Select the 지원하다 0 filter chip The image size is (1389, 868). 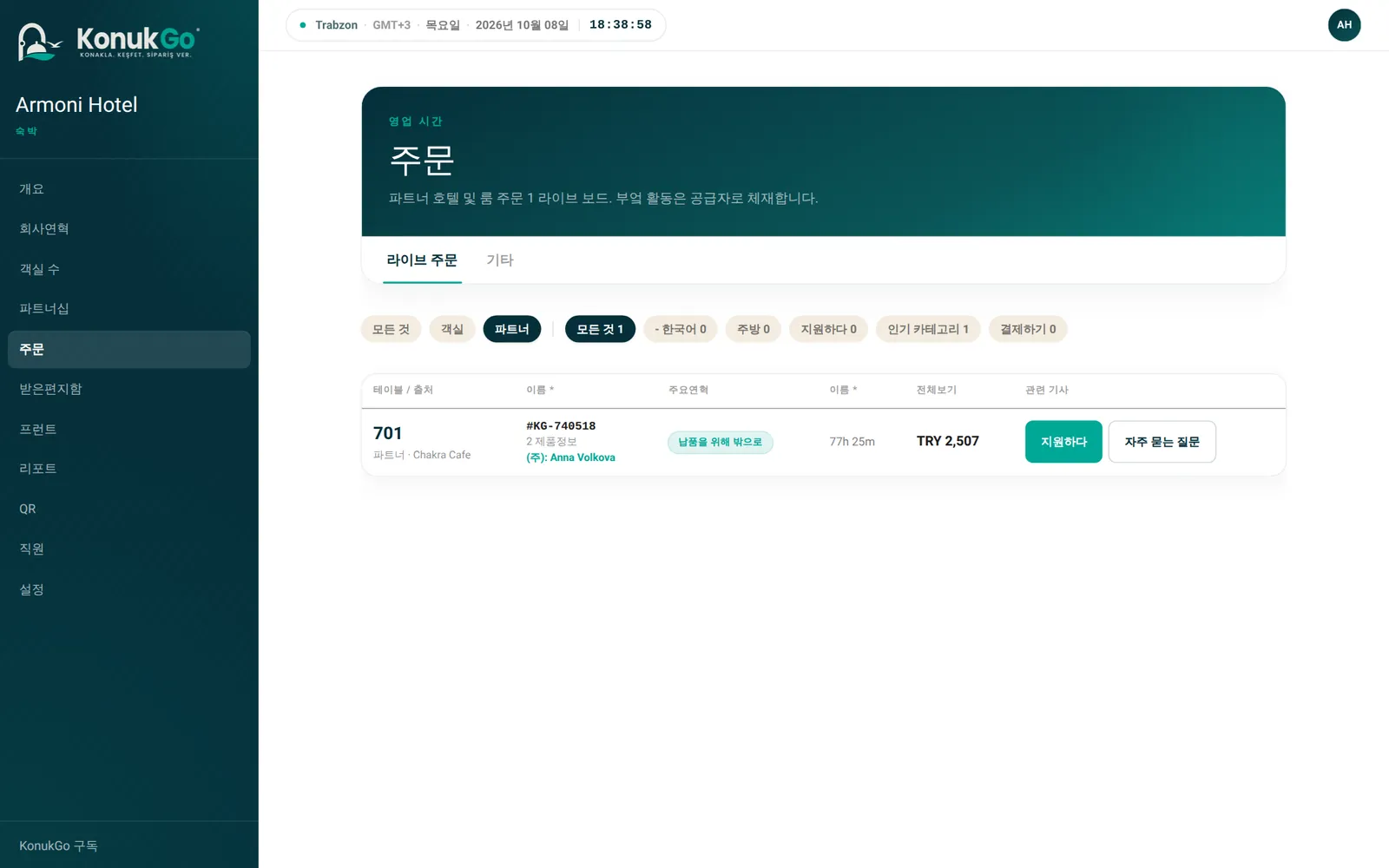click(x=828, y=329)
